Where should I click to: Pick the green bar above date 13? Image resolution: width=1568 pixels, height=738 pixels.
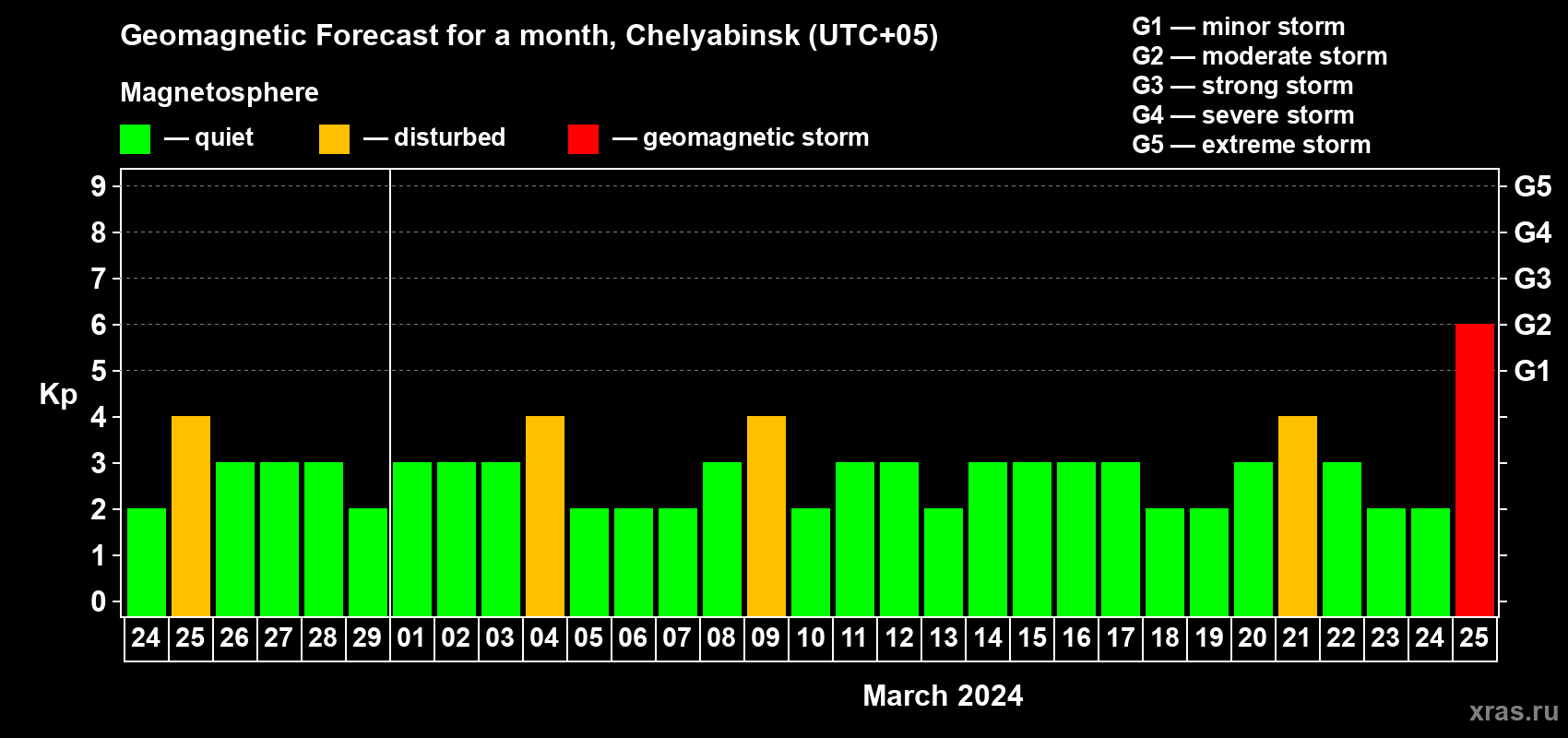tap(943, 562)
